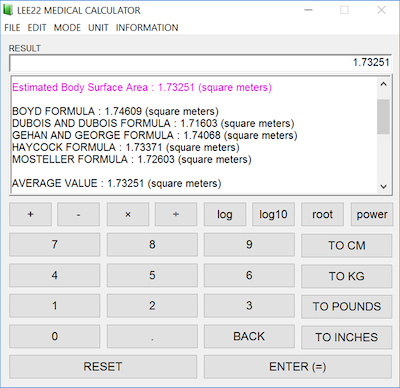Open the UNIT menu

click(98, 28)
